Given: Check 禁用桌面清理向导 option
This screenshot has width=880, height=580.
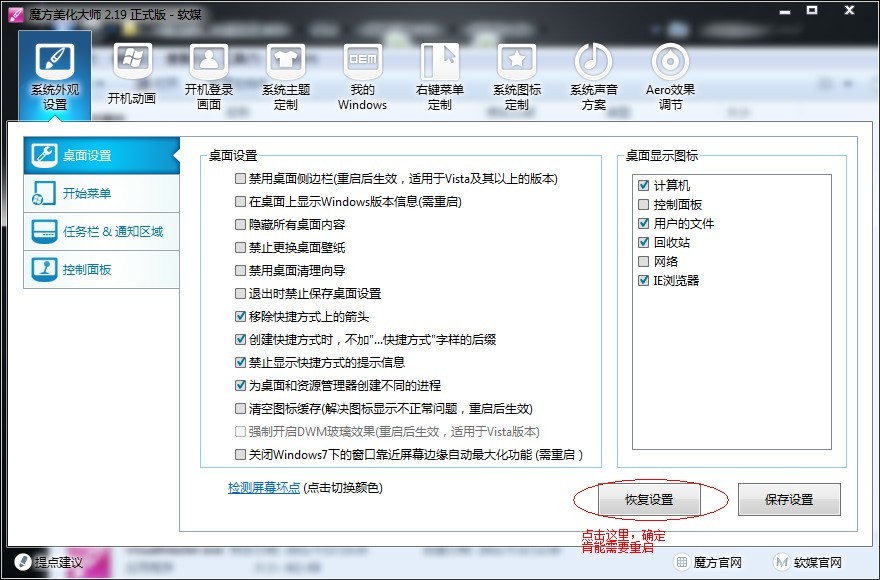Looking at the screenshot, I should coord(240,271).
